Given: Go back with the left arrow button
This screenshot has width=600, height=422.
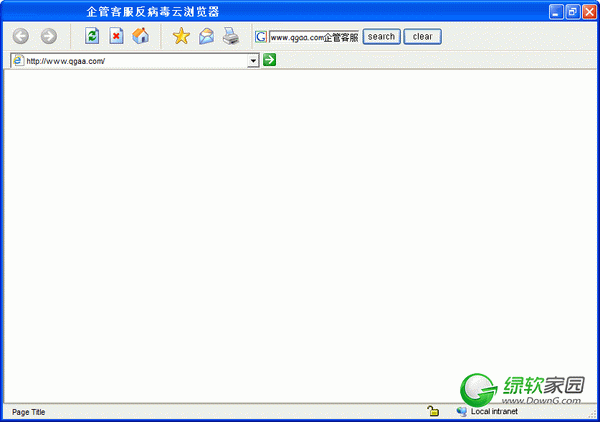Looking at the screenshot, I should [21, 36].
